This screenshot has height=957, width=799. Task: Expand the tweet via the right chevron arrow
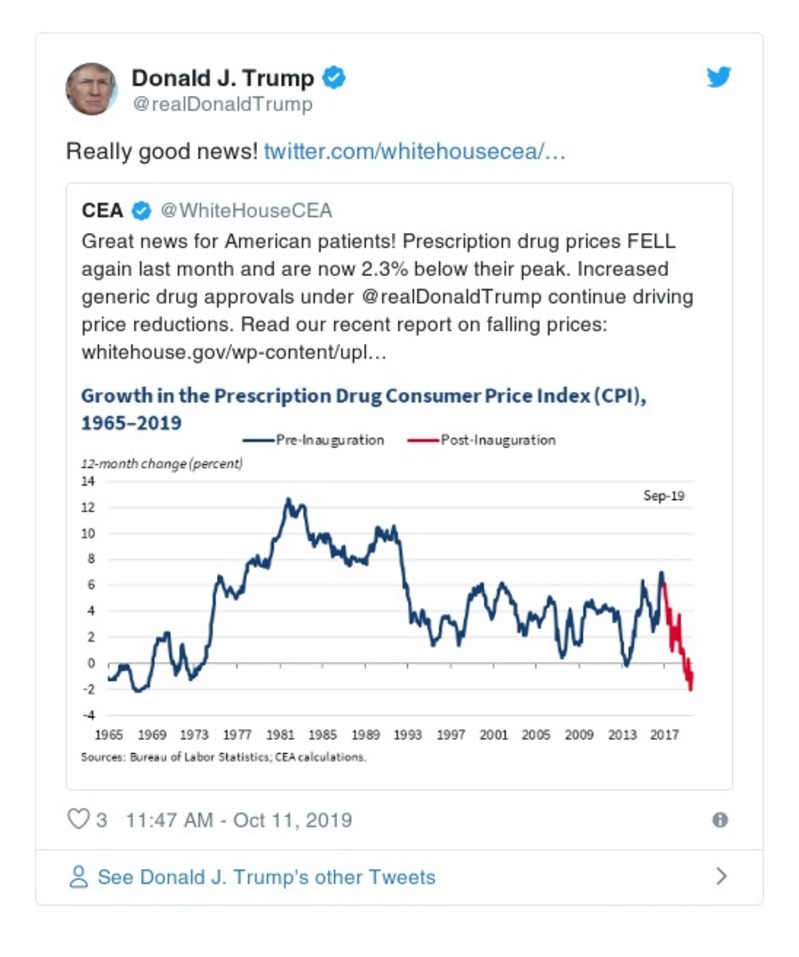[722, 876]
